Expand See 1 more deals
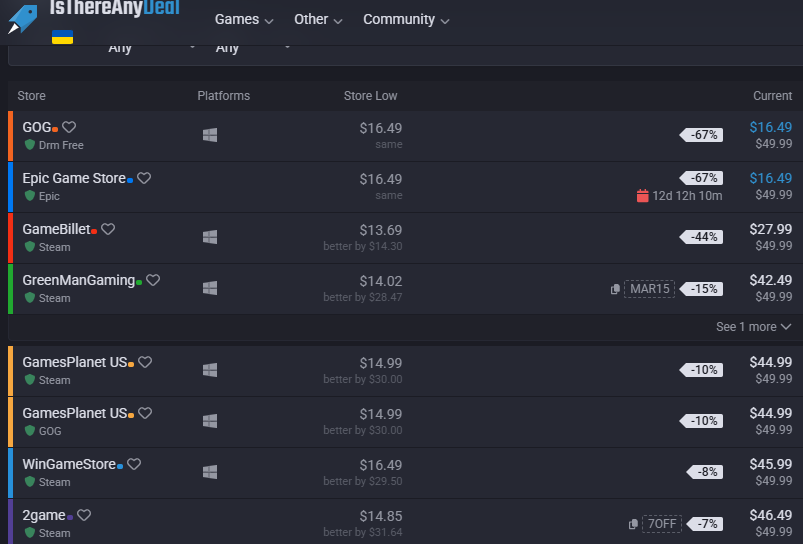The image size is (803, 544). tap(753, 327)
